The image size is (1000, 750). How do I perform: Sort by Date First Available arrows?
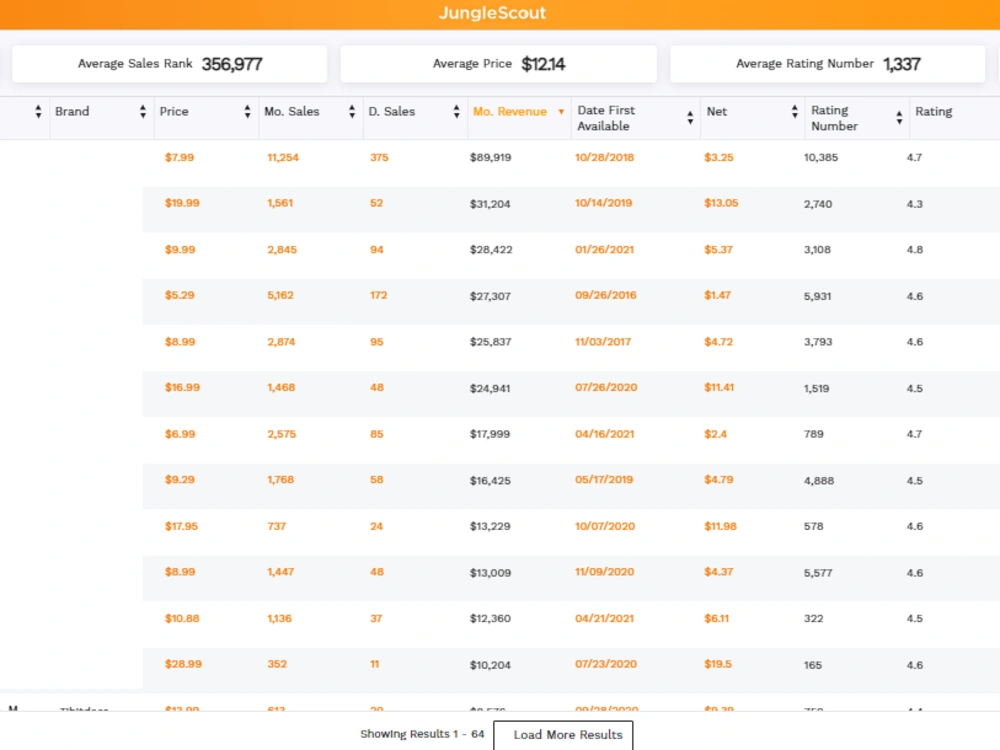click(690, 117)
